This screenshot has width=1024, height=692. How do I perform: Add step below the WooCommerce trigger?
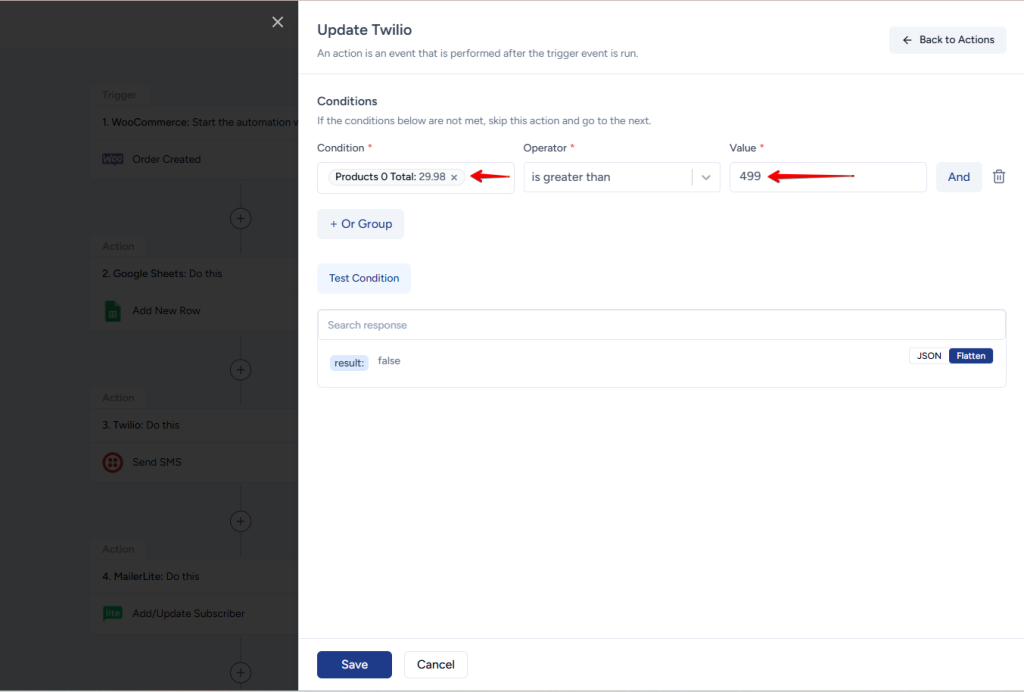(240, 218)
